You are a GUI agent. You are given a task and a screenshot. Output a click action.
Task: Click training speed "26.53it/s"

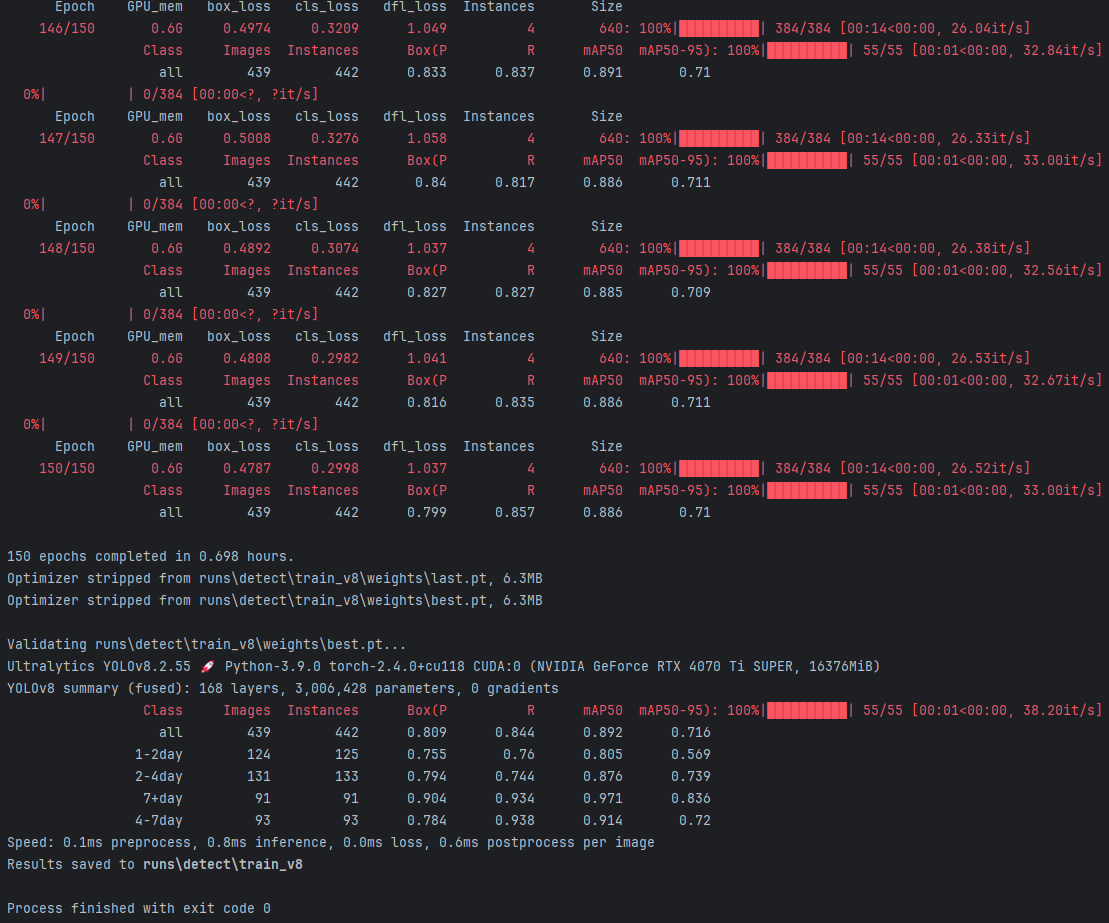pyautogui.click(x=987, y=359)
